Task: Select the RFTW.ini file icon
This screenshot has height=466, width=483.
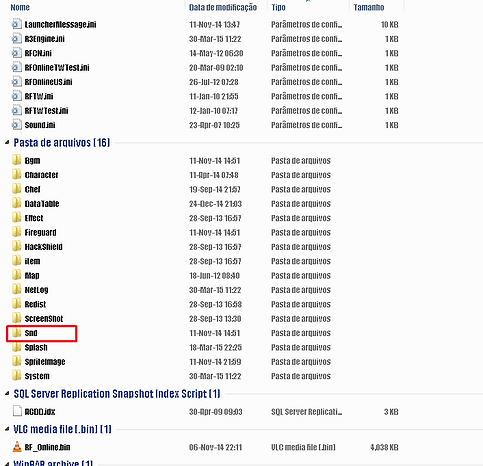Action: tap(16, 96)
